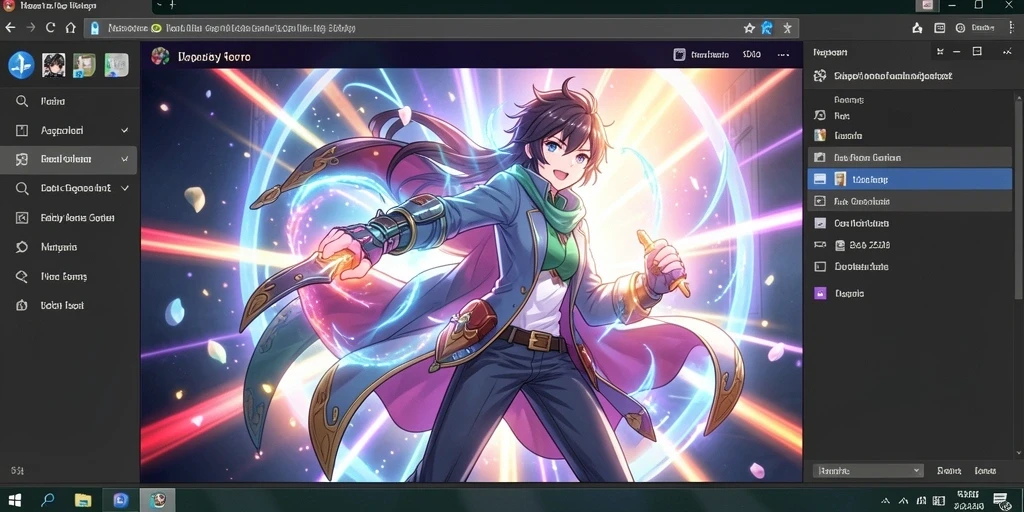
Task: Toggle the checkmark on the highlighted sidebar row
Action: click(x=125, y=159)
